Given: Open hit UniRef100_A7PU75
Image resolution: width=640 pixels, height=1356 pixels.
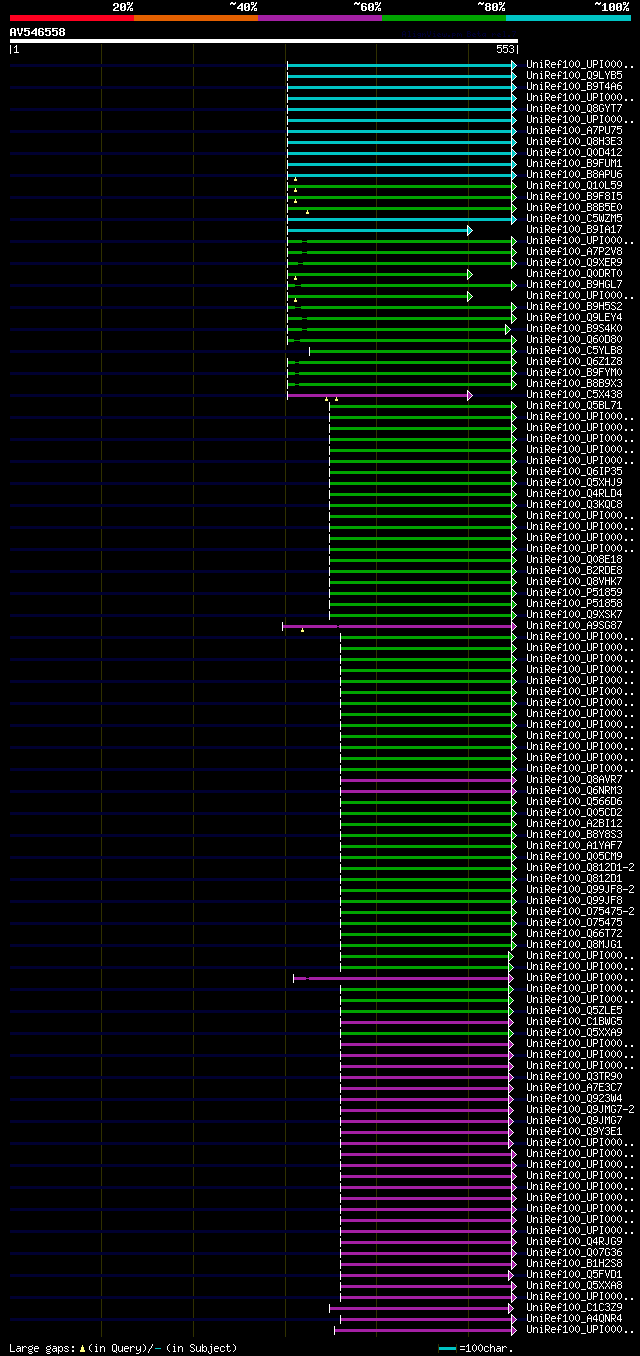Looking at the screenshot, I should coord(575,130).
